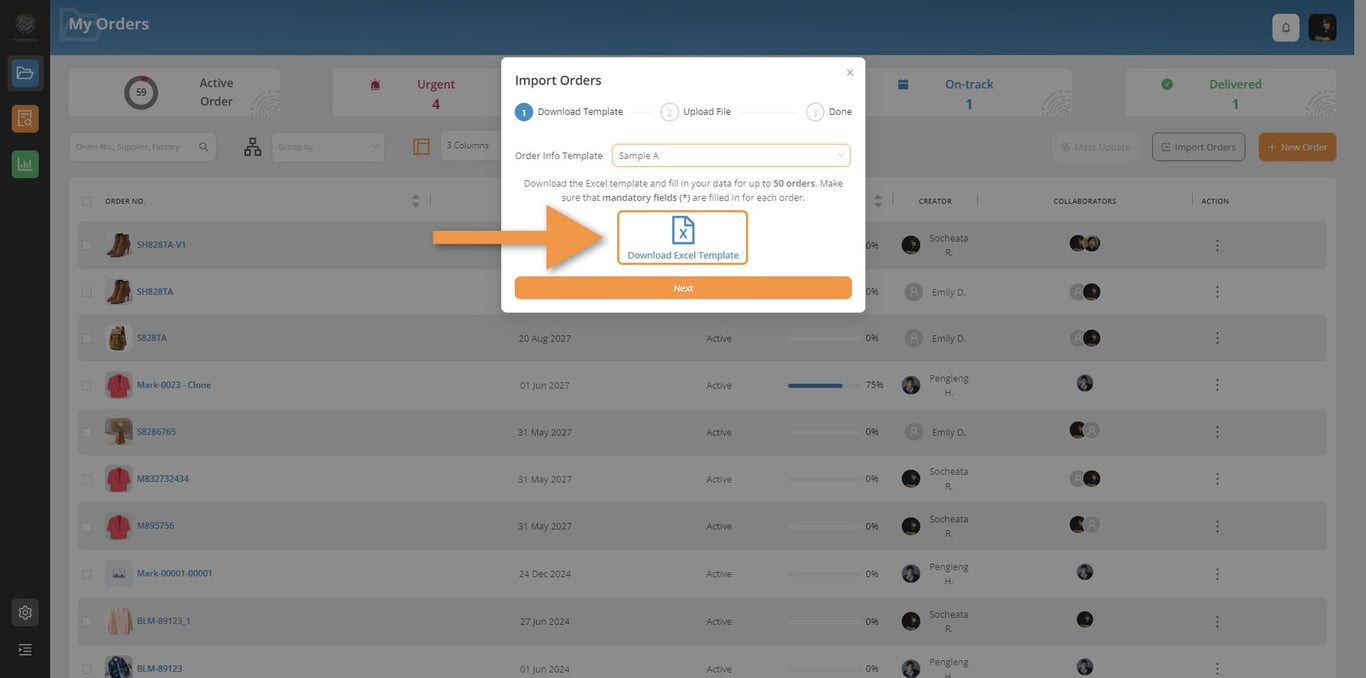Click the 75% progress bar of Mark-0023 - Clone
Image resolution: width=1366 pixels, height=678 pixels.
pyautogui.click(x=823, y=385)
